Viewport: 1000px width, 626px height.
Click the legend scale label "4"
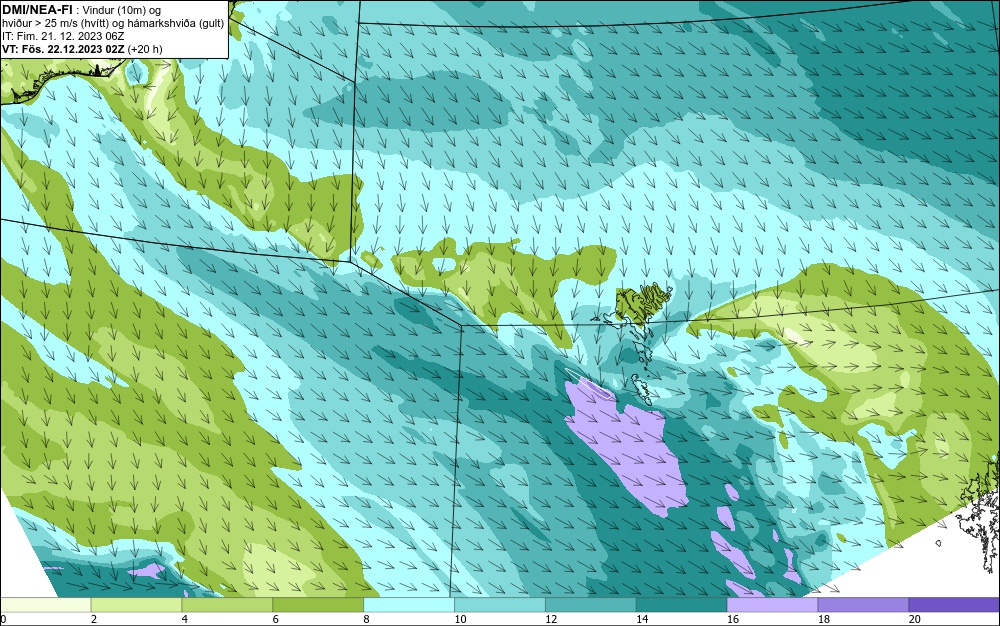[185, 619]
